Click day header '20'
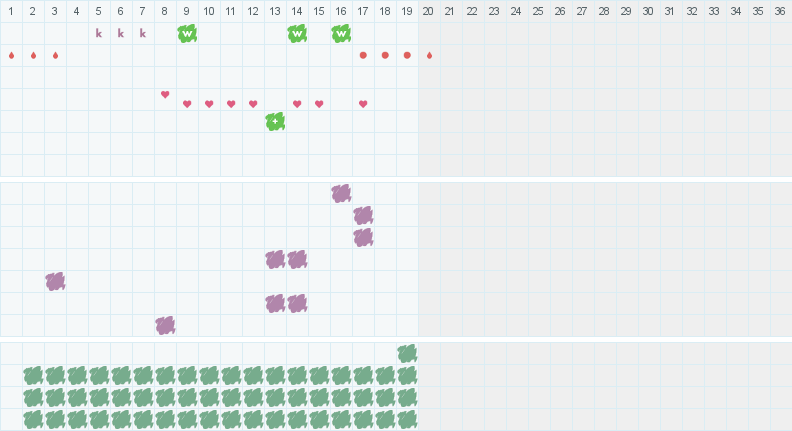The image size is (792, 431). pyautogui.click(x=428, y=11)
